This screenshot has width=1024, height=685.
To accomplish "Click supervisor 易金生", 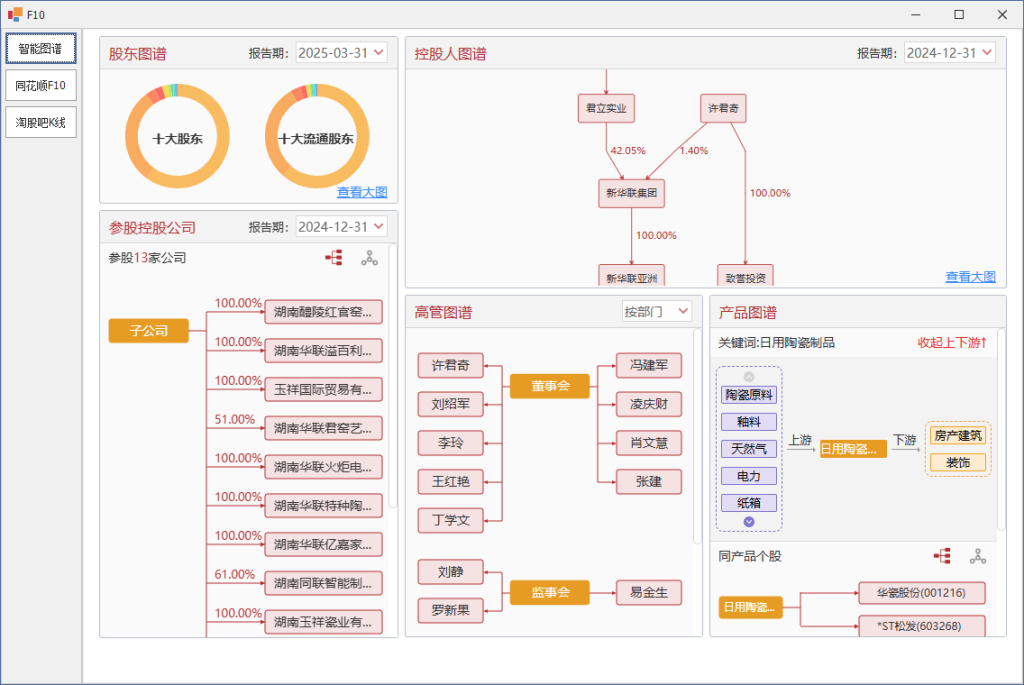I will click(648, 592).
